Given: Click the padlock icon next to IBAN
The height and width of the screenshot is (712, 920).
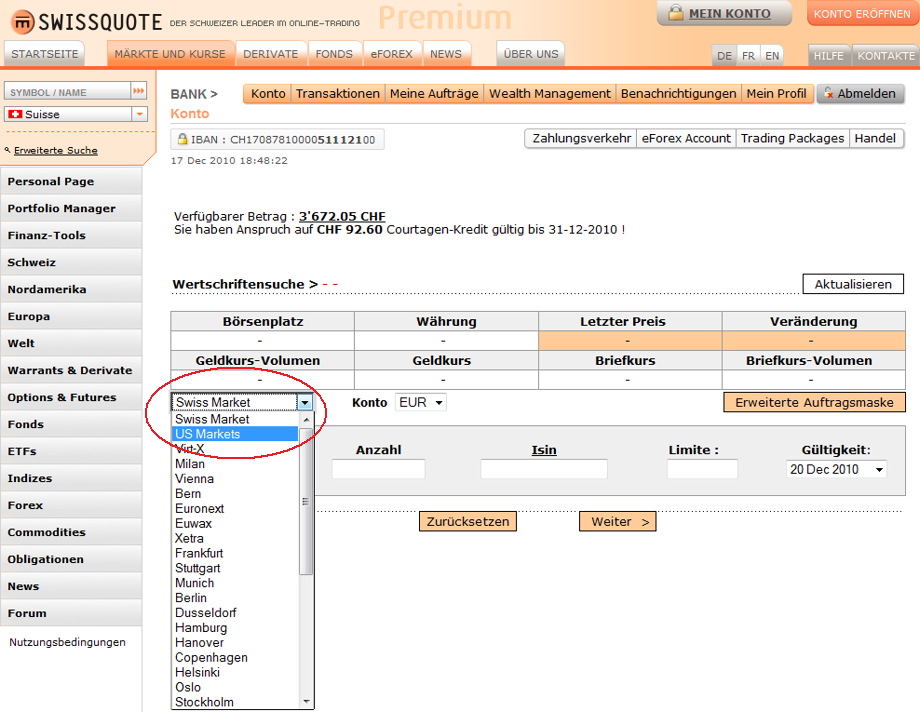Looking at the screenshot, I should [182, 139].
